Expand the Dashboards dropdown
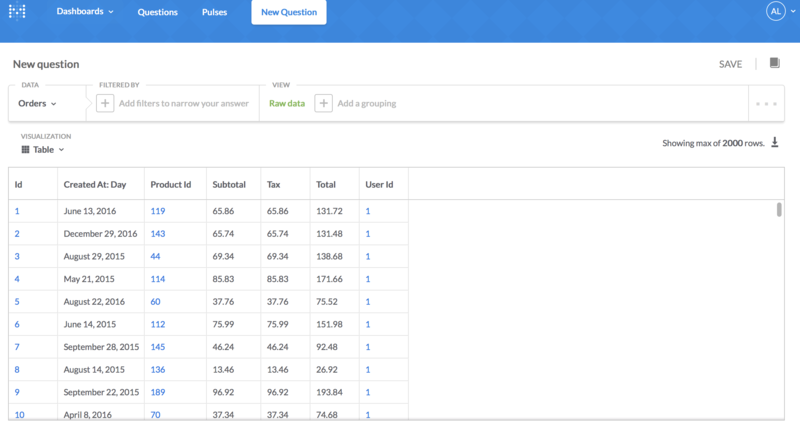The image size is (800, 427). tap(85, 12)
